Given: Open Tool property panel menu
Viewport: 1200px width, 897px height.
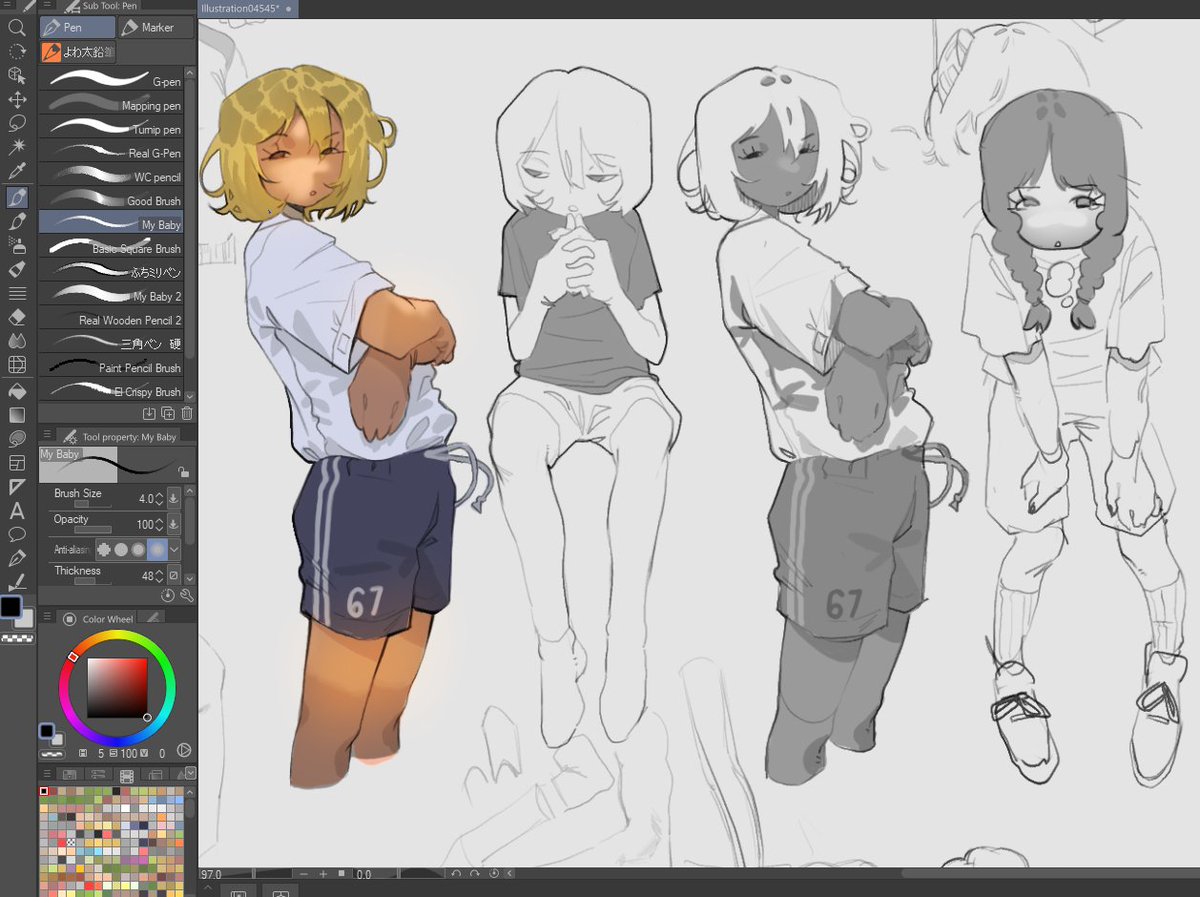Looking at the screenshot, I should pyautogui.click(x=47, y=436).
